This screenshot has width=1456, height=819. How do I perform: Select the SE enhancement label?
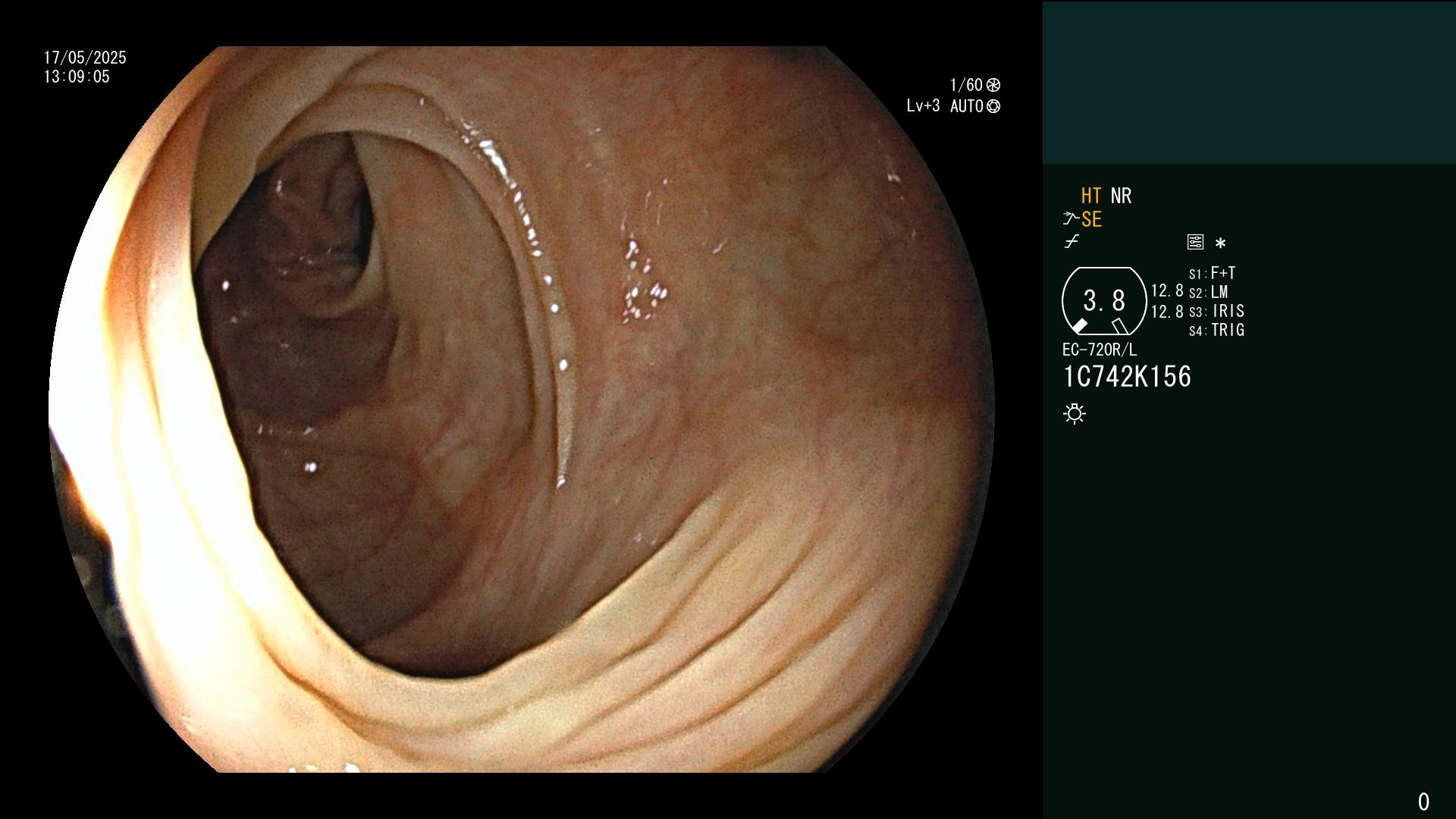coord(1091,220)
